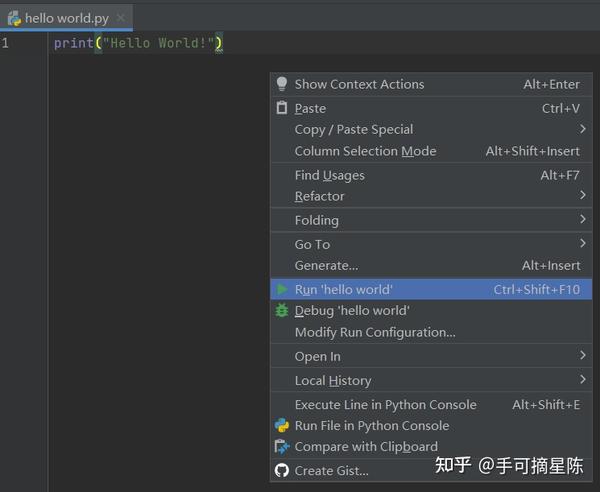Click the Compare with Clipboard icon
This screenshot has width=600, height=492.
pyautogui.click(x=282, y=447)
